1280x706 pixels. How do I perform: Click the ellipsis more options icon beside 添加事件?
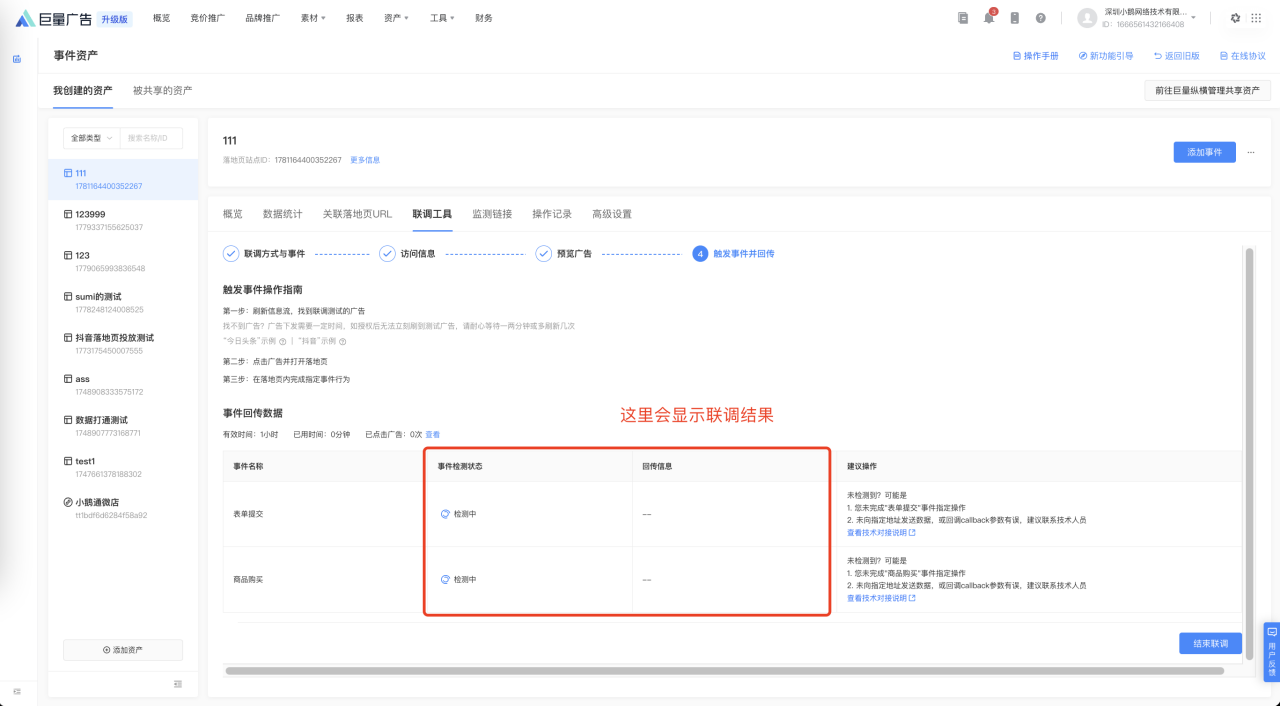pos(1250,152)
